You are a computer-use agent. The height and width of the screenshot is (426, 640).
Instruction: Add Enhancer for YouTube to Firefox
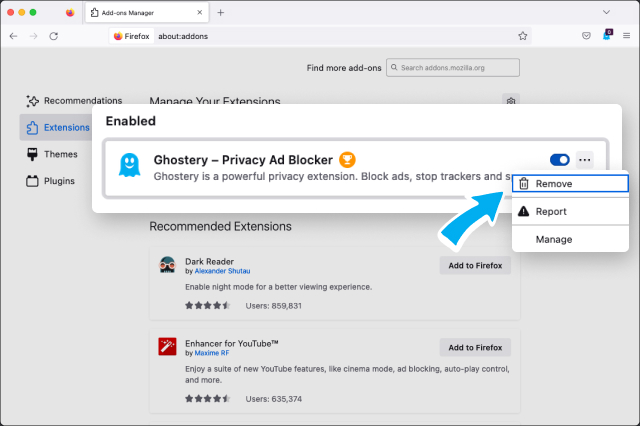click(x=475, y=348)
